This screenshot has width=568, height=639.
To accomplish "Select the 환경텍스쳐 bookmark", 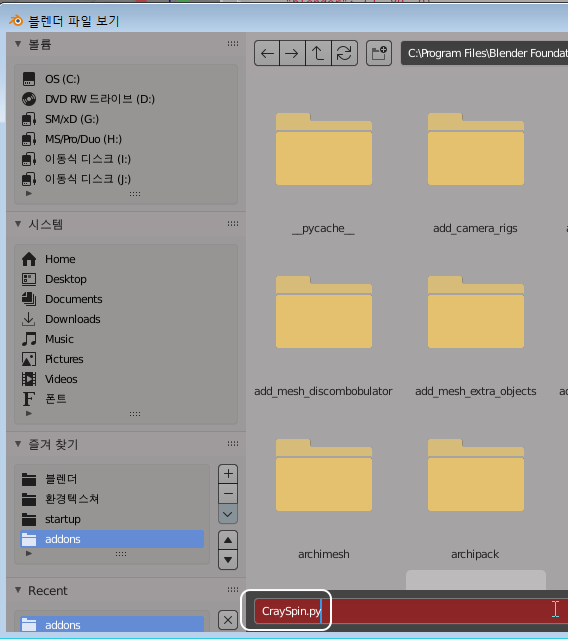I will [112, 499].
